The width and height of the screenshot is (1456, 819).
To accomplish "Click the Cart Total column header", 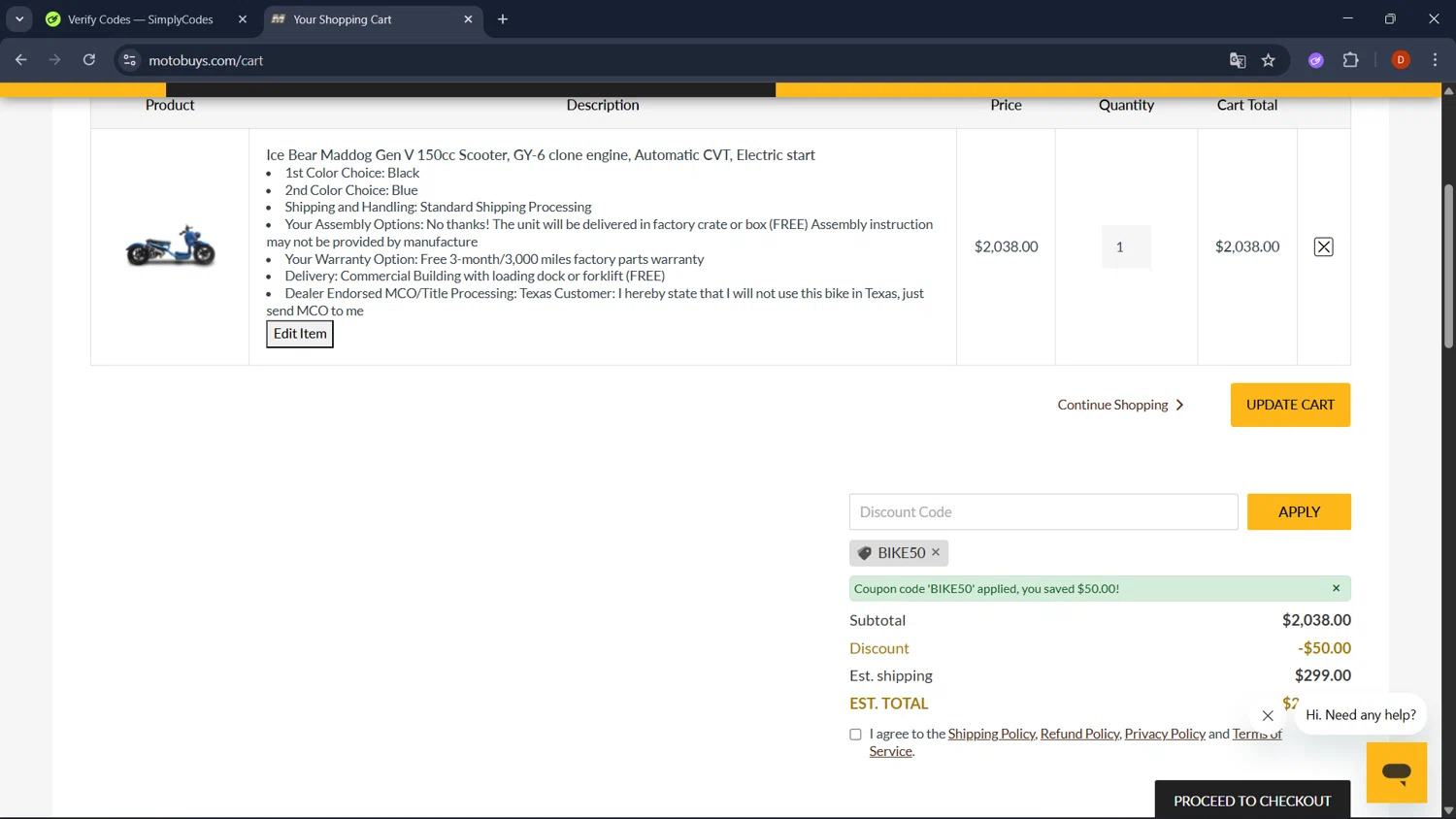I will [1247, 105].
